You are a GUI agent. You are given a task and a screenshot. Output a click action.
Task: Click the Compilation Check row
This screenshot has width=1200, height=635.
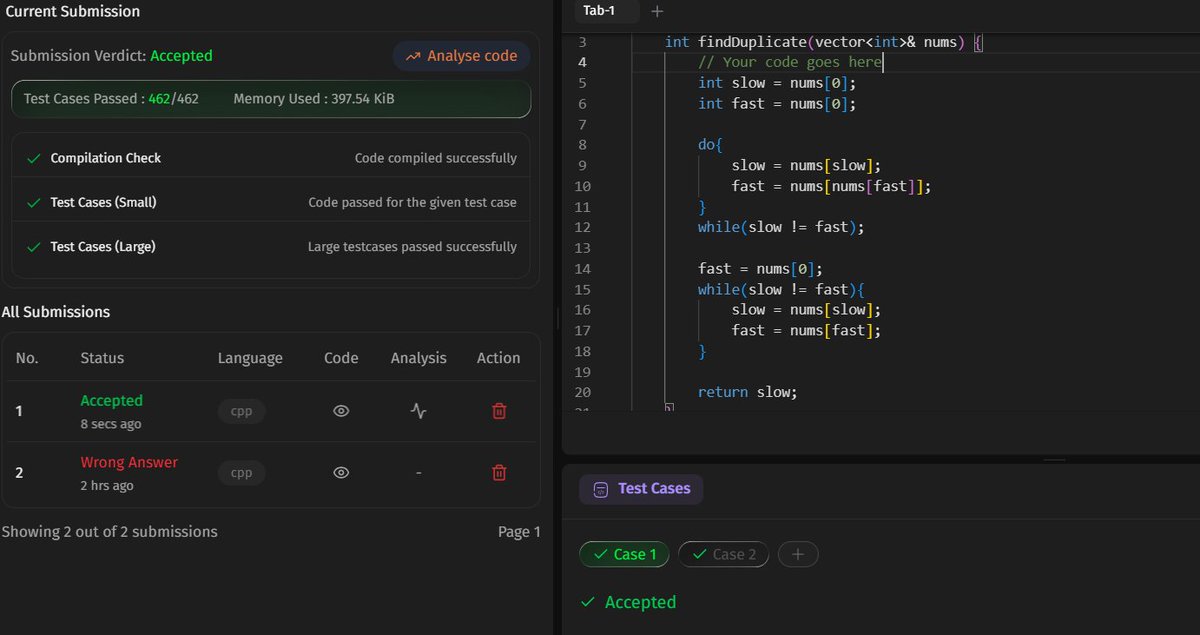[x=271, y=158]
